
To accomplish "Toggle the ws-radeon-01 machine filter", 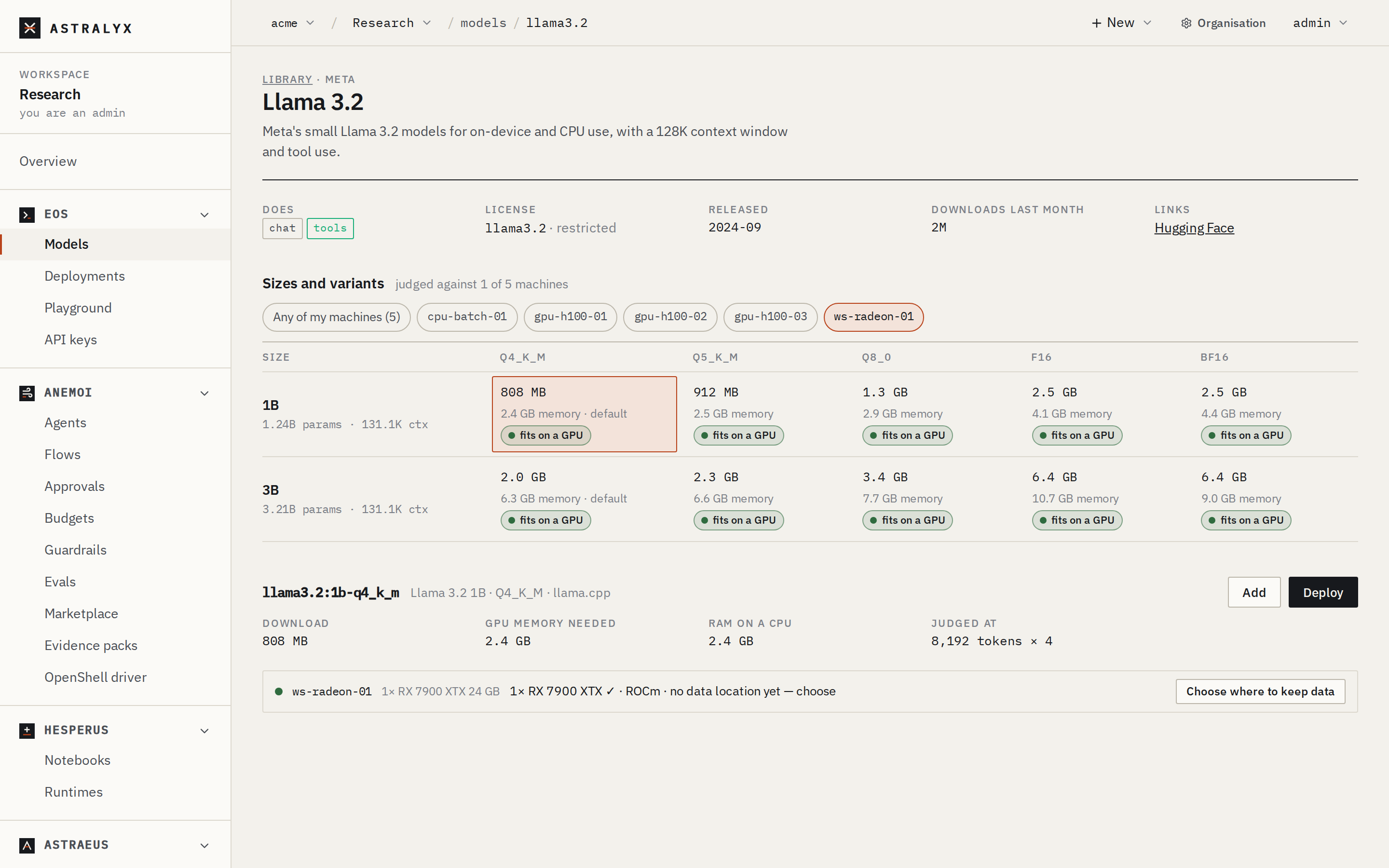I will pyautogui.click(x=873, y=317).
